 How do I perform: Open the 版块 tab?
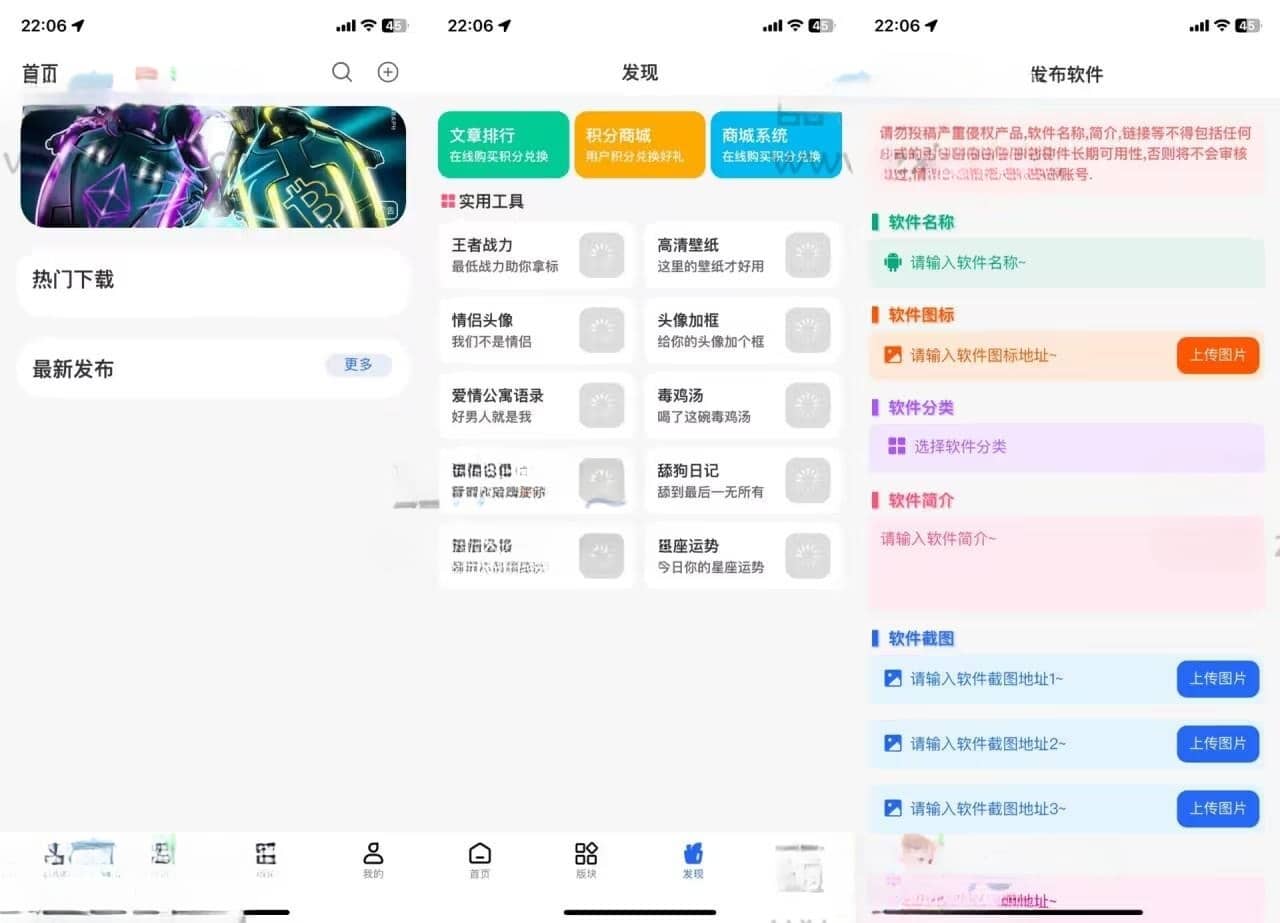point(586,860)
